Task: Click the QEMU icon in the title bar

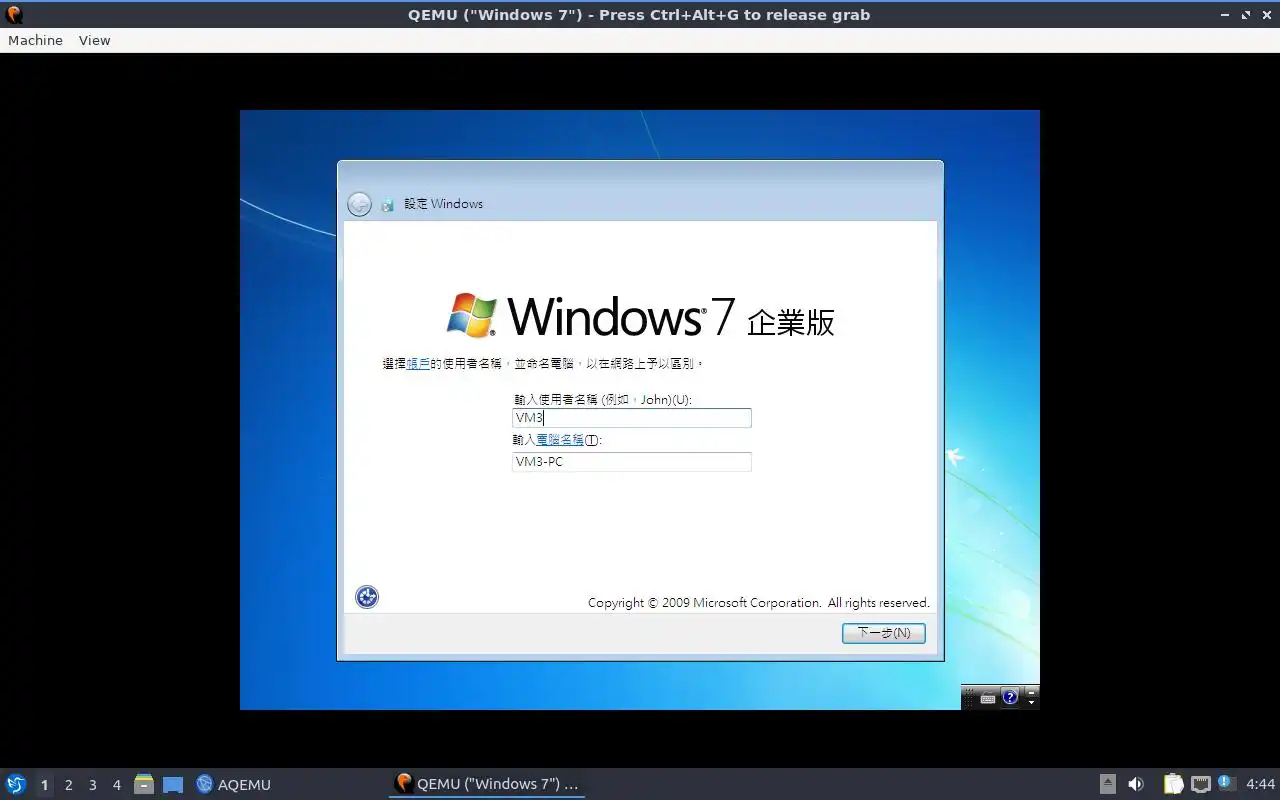Action: click(x=14, y=15)
